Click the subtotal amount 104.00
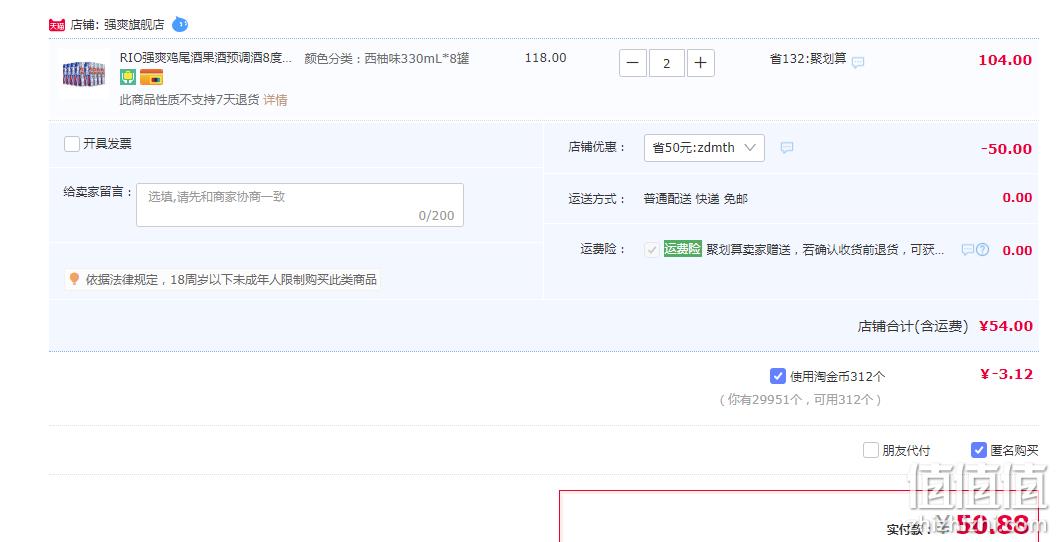 (x=1005, y=60)
